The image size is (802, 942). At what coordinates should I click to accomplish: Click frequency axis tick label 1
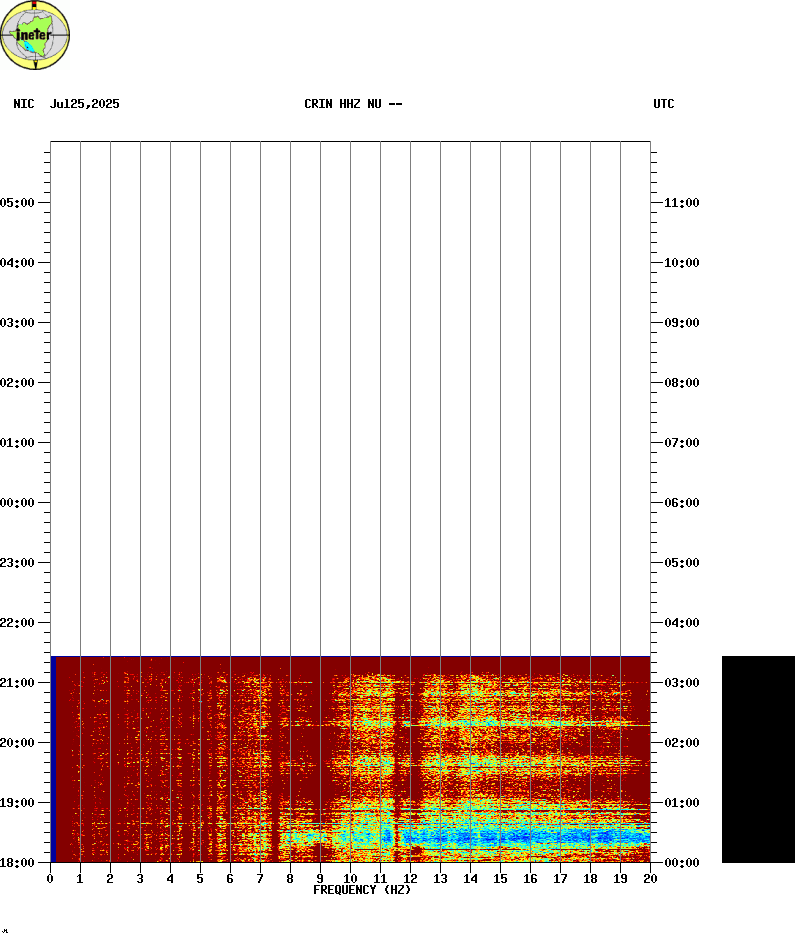pyautogui.click(x=80, y=879)
